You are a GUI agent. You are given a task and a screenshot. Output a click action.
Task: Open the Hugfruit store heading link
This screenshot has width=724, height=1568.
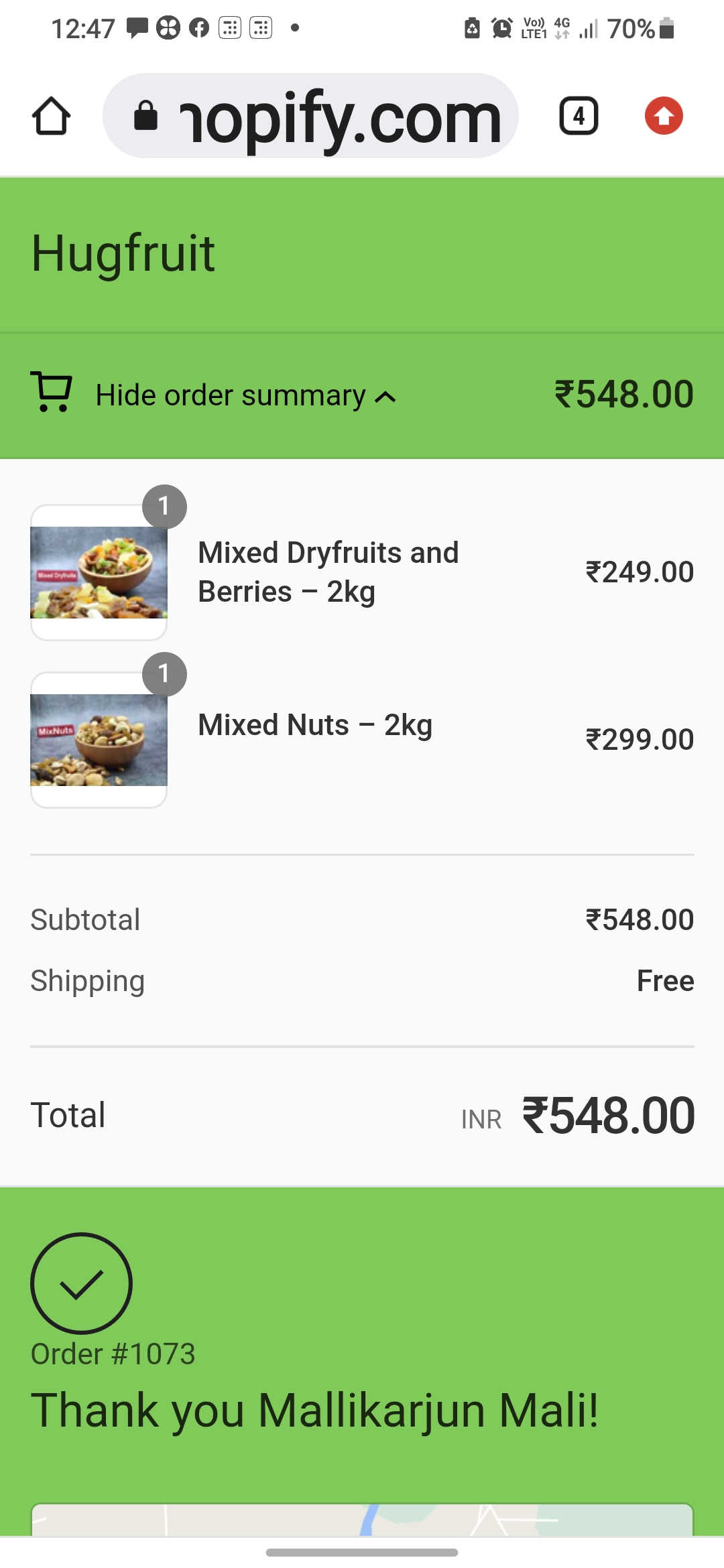(123, 253)
